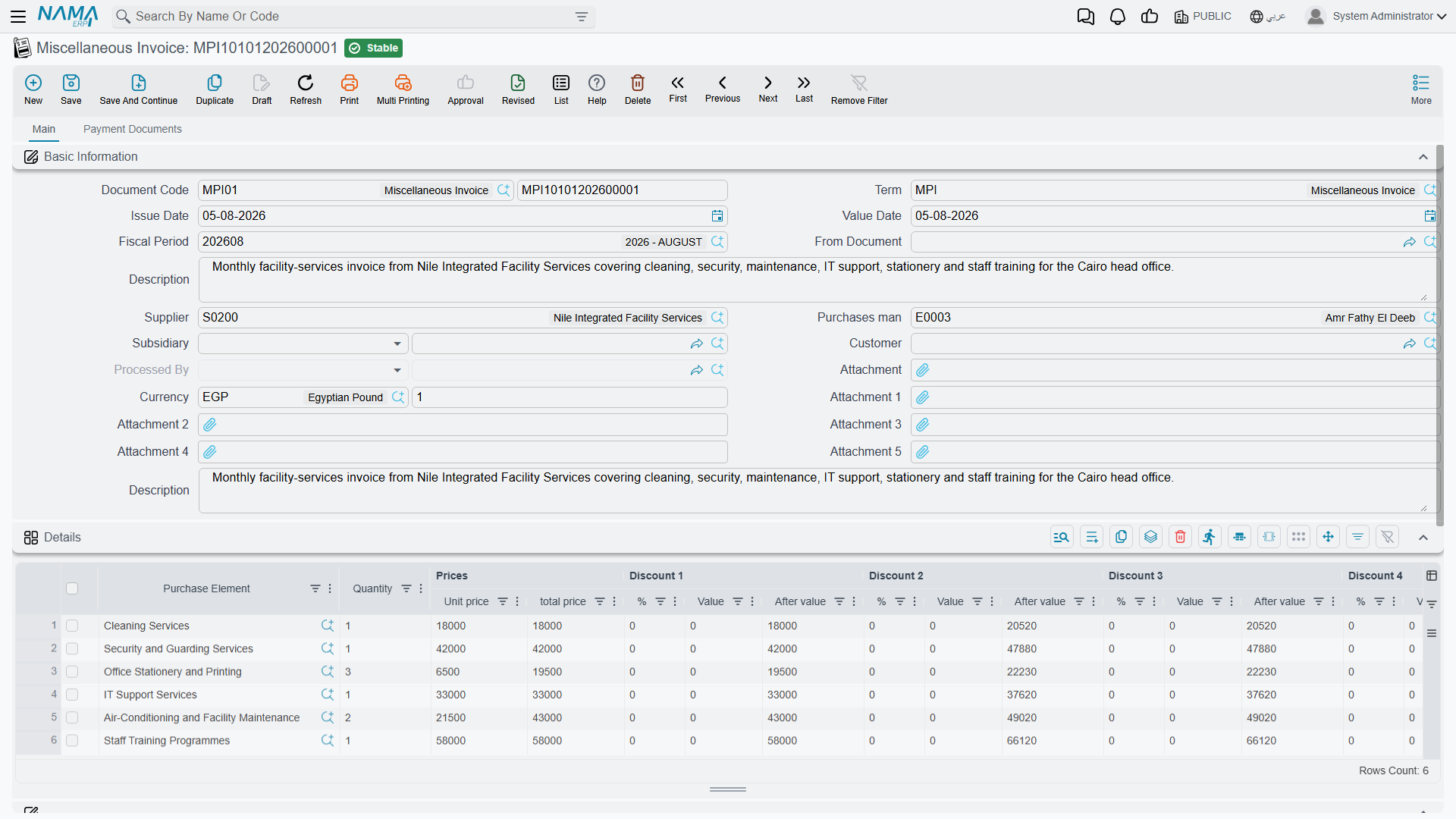Open search filter options in search bar
This screenshot has width=1456, height=819.
coord(582,17)
